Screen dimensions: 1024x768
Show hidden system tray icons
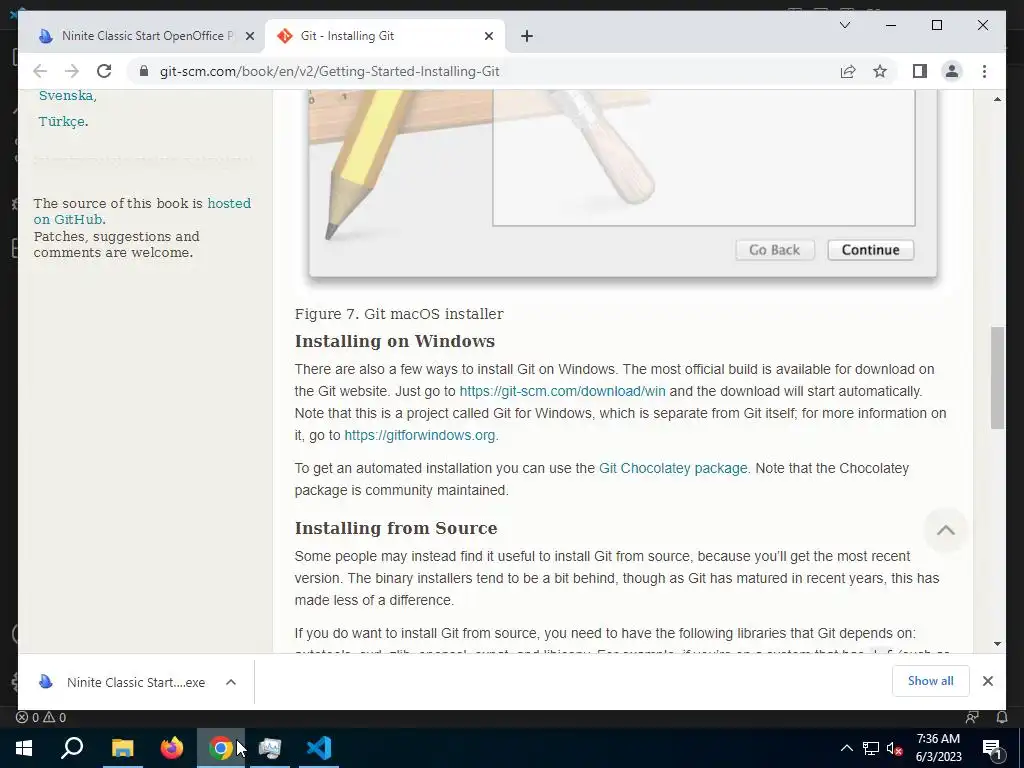846,748
